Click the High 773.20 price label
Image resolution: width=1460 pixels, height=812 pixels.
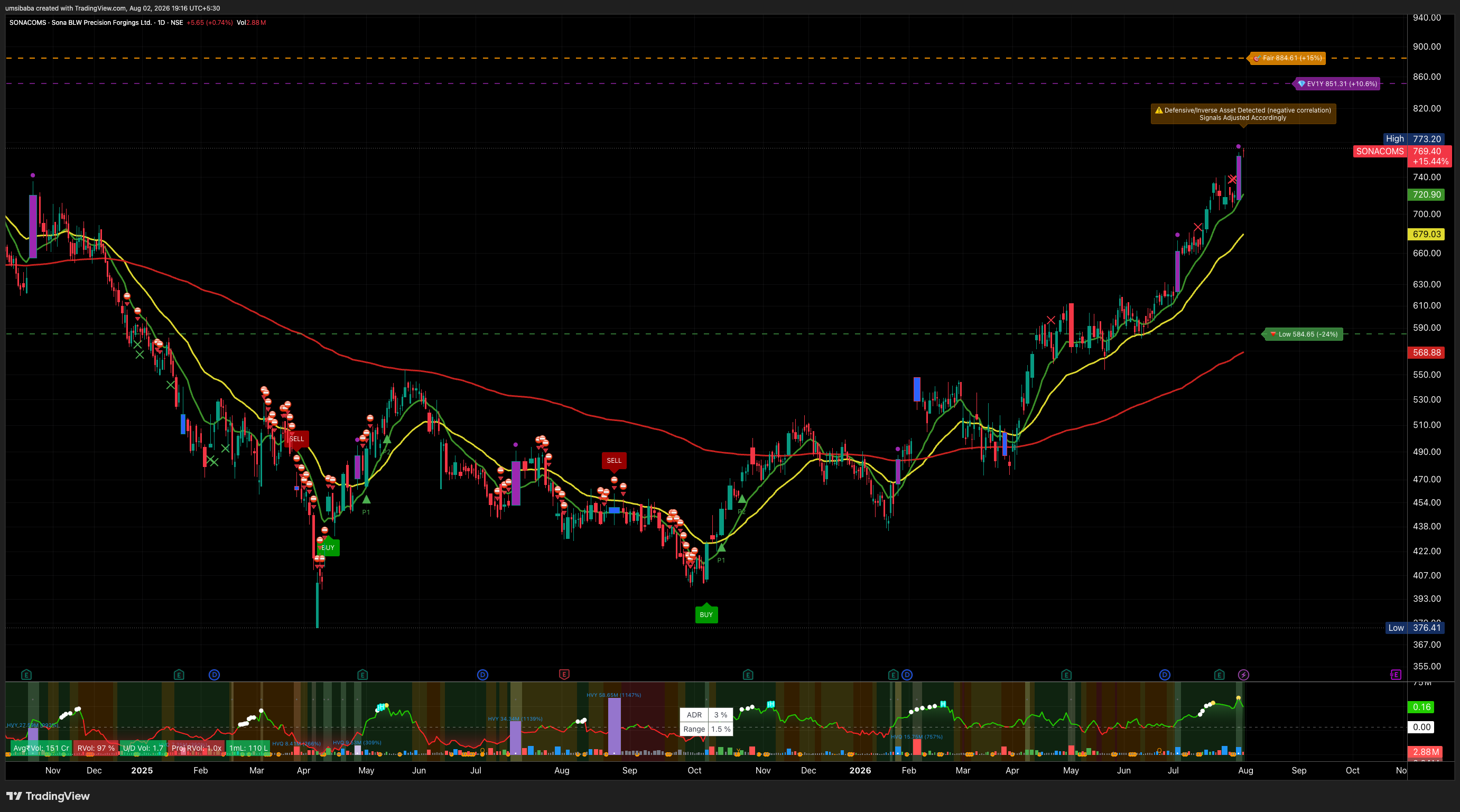point(1413,139)
